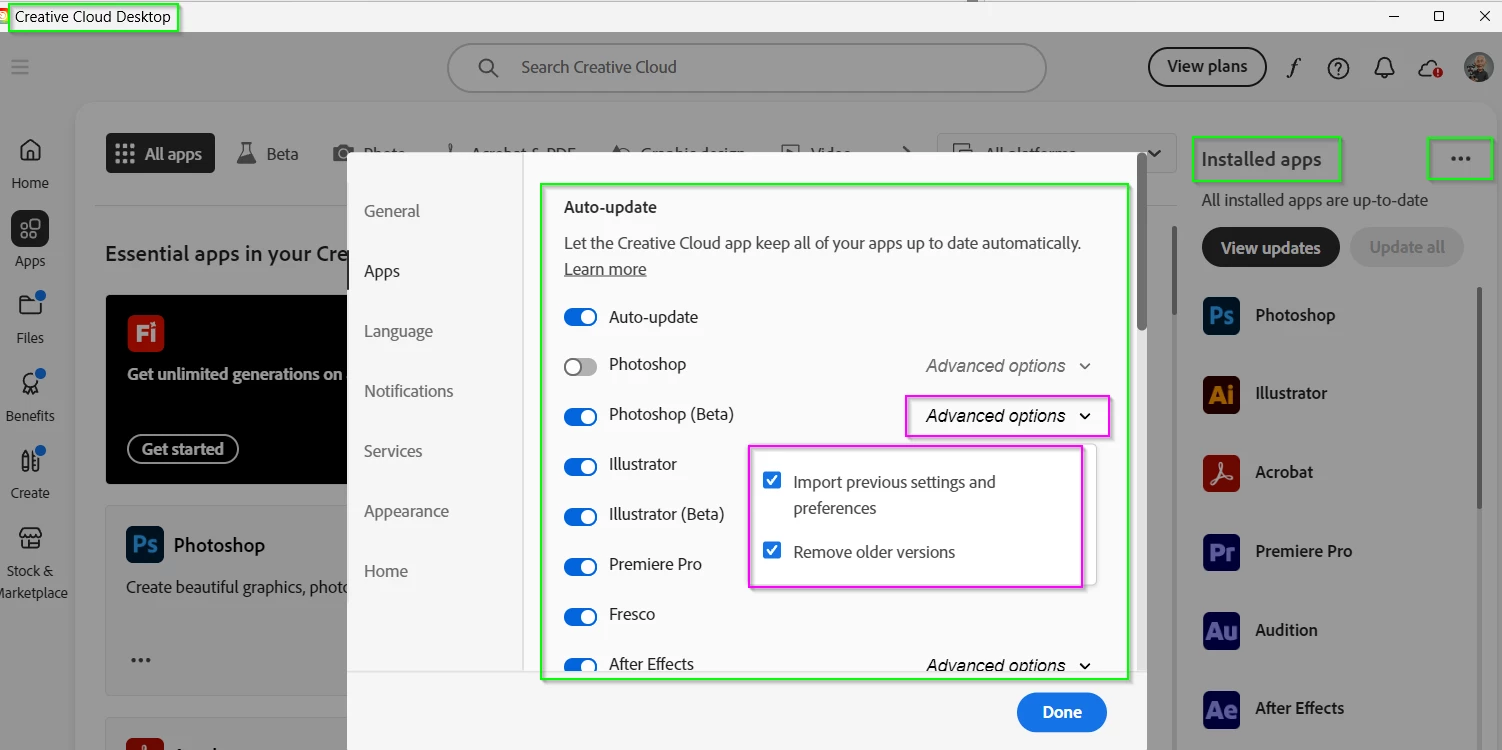Click the Audition name in Installed apps

(1286, 630)
